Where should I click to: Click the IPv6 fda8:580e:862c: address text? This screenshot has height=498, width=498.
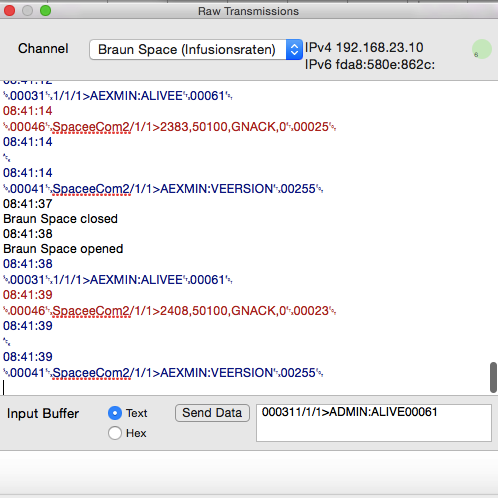click(370, 64)
